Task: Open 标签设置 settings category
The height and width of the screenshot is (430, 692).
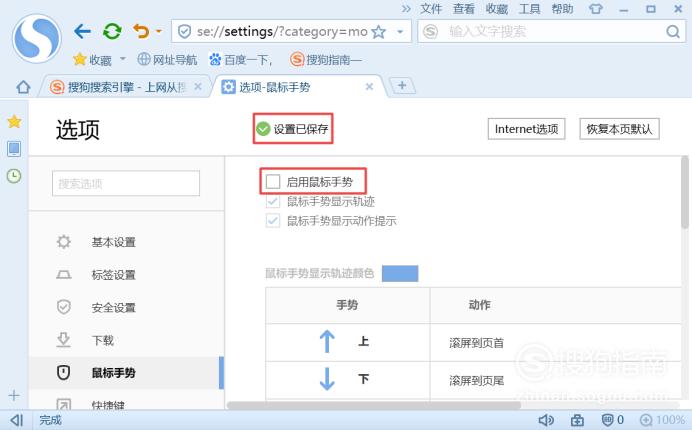Action: (x=113, y=275)
